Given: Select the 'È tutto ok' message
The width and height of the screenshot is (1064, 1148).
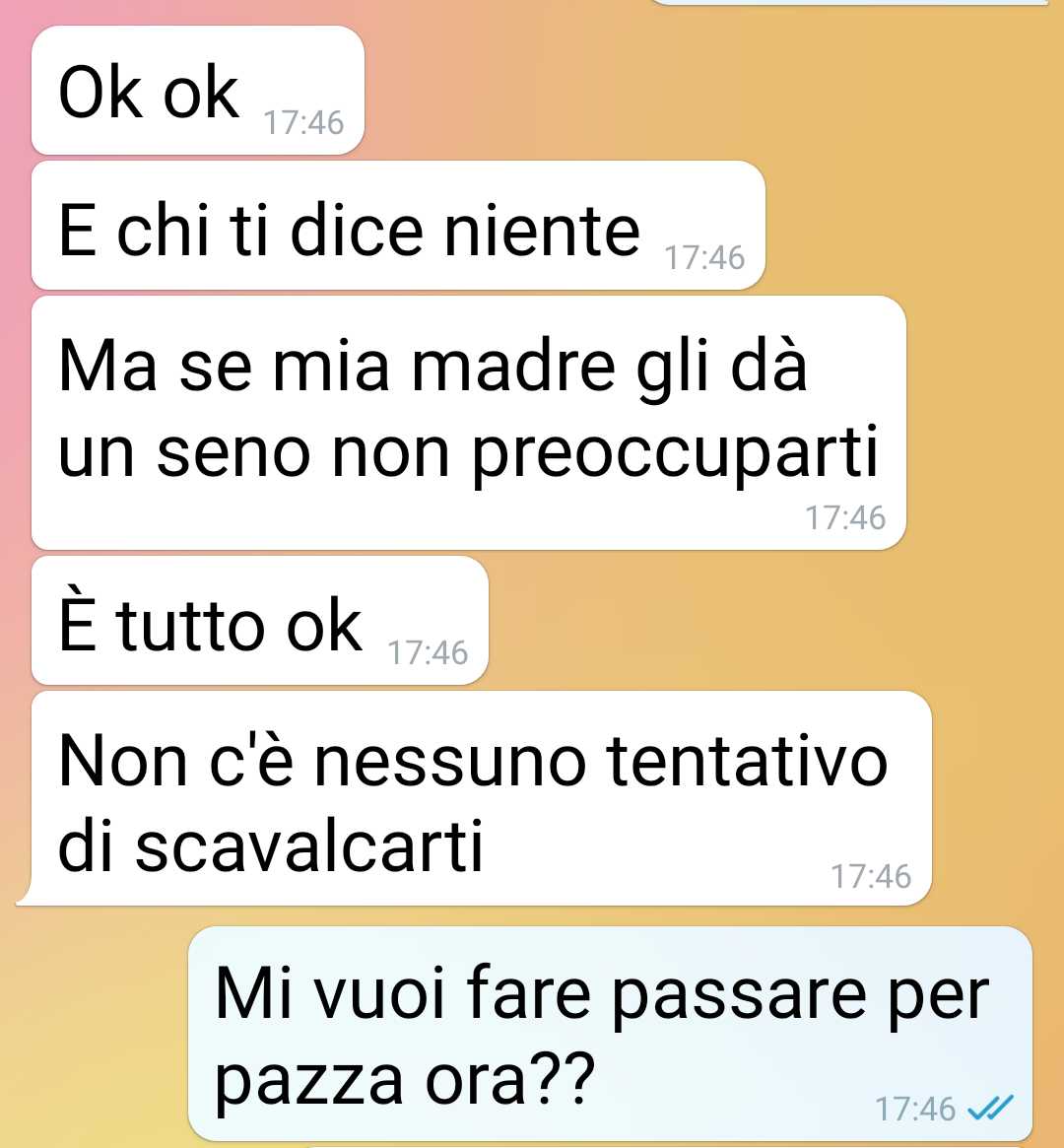Looking at the screenshot, I should (260, 621).
